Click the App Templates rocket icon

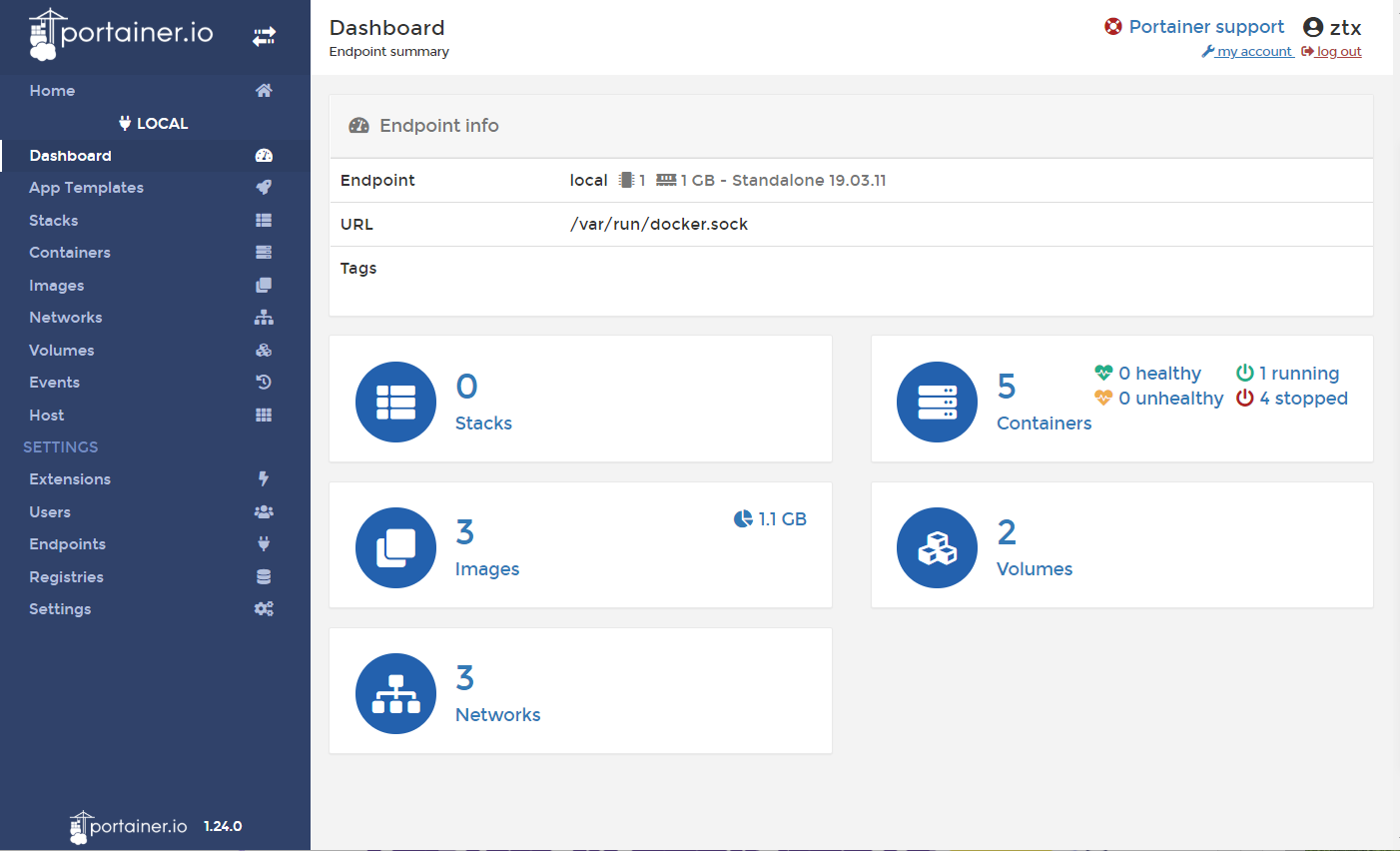coord(264,188)
